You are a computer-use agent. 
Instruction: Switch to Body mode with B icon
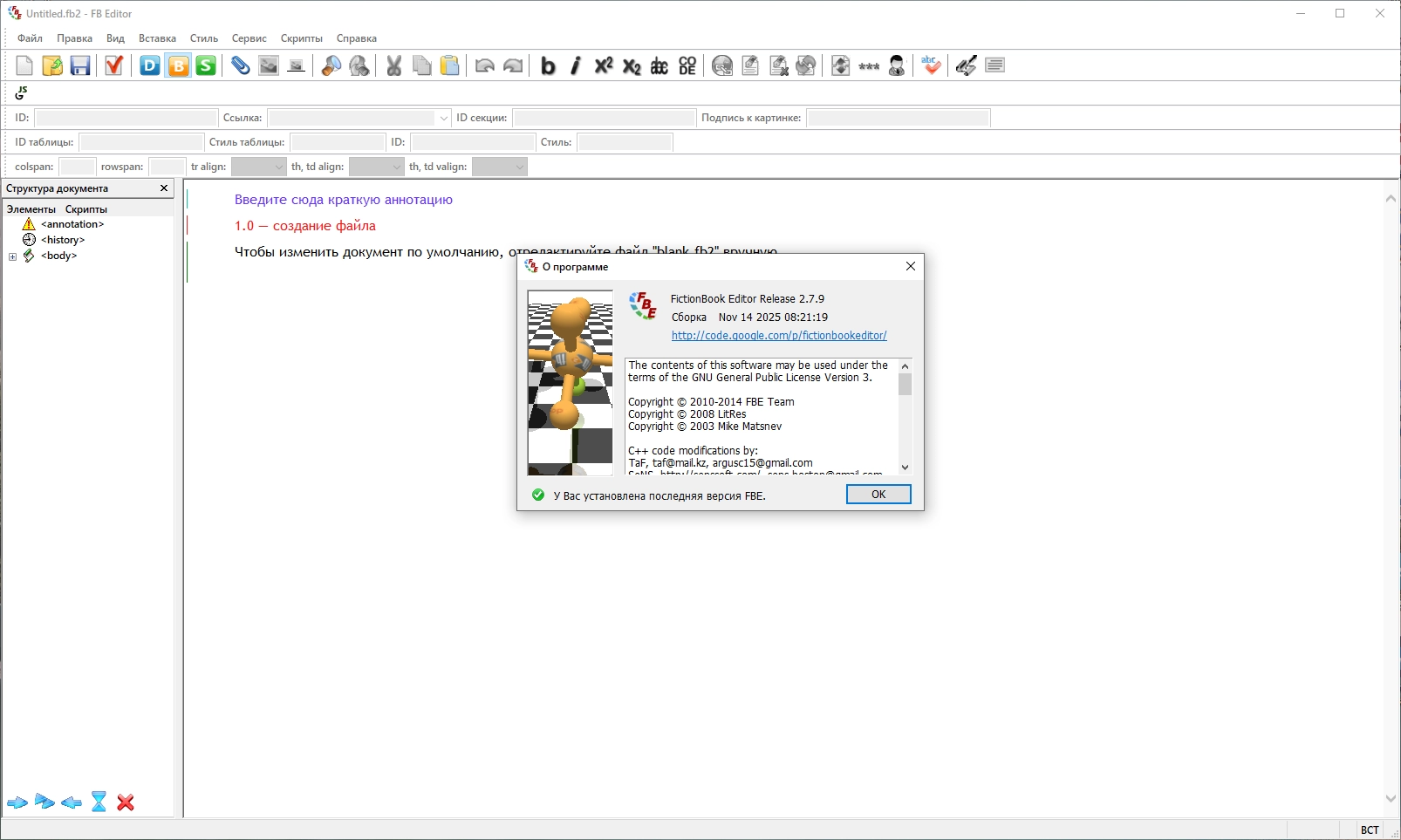pos(178,66)
